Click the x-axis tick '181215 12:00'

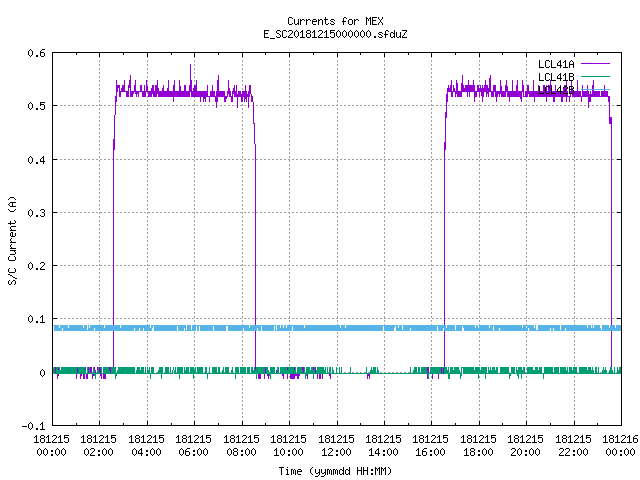tap(336, 446)
